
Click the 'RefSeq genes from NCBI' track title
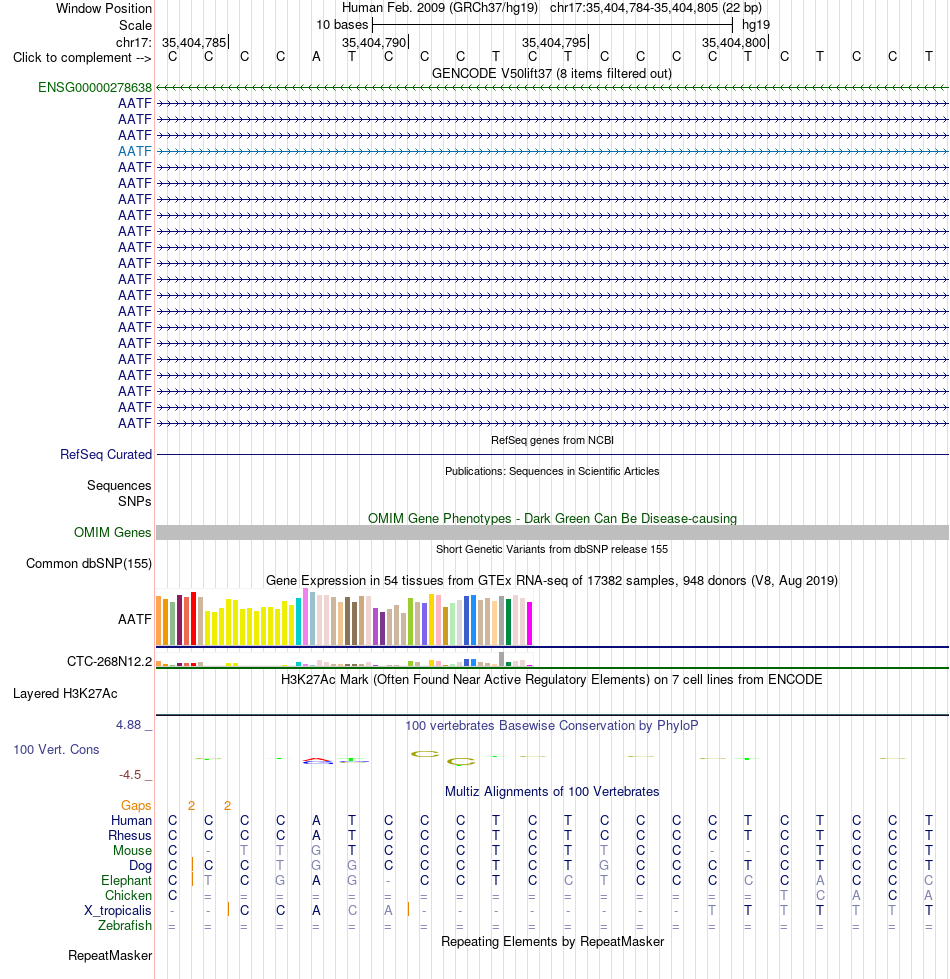coord(552,440)
